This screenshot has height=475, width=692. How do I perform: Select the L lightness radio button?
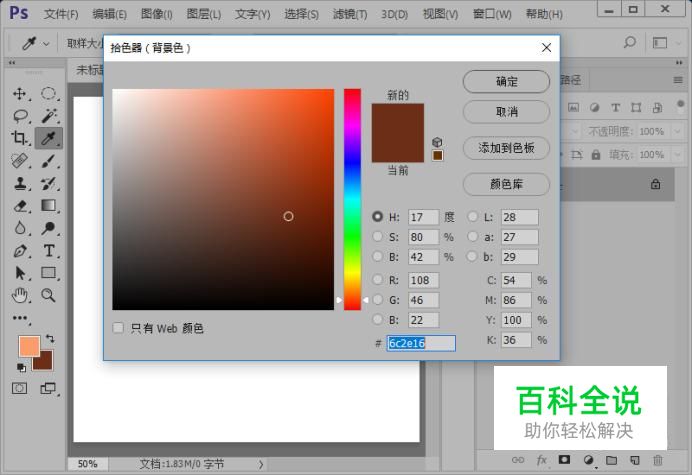point(473,217)
